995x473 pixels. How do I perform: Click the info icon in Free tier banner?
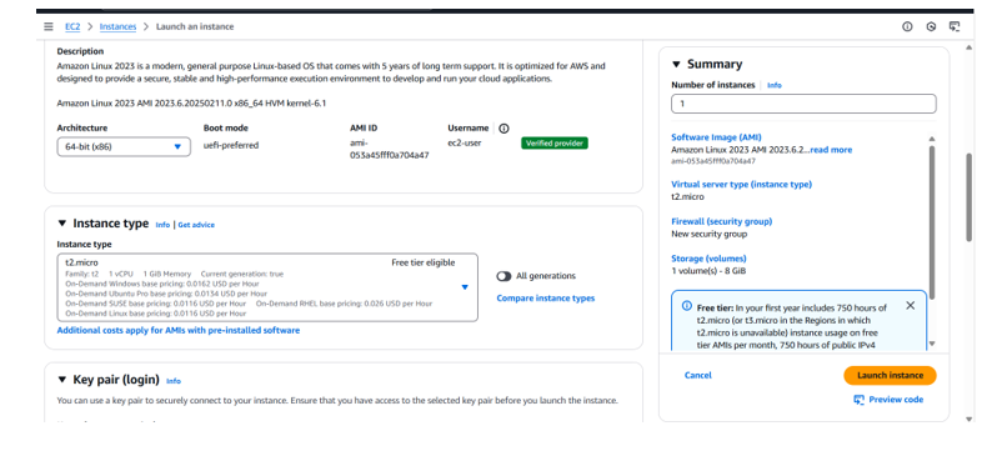(687, 306)
